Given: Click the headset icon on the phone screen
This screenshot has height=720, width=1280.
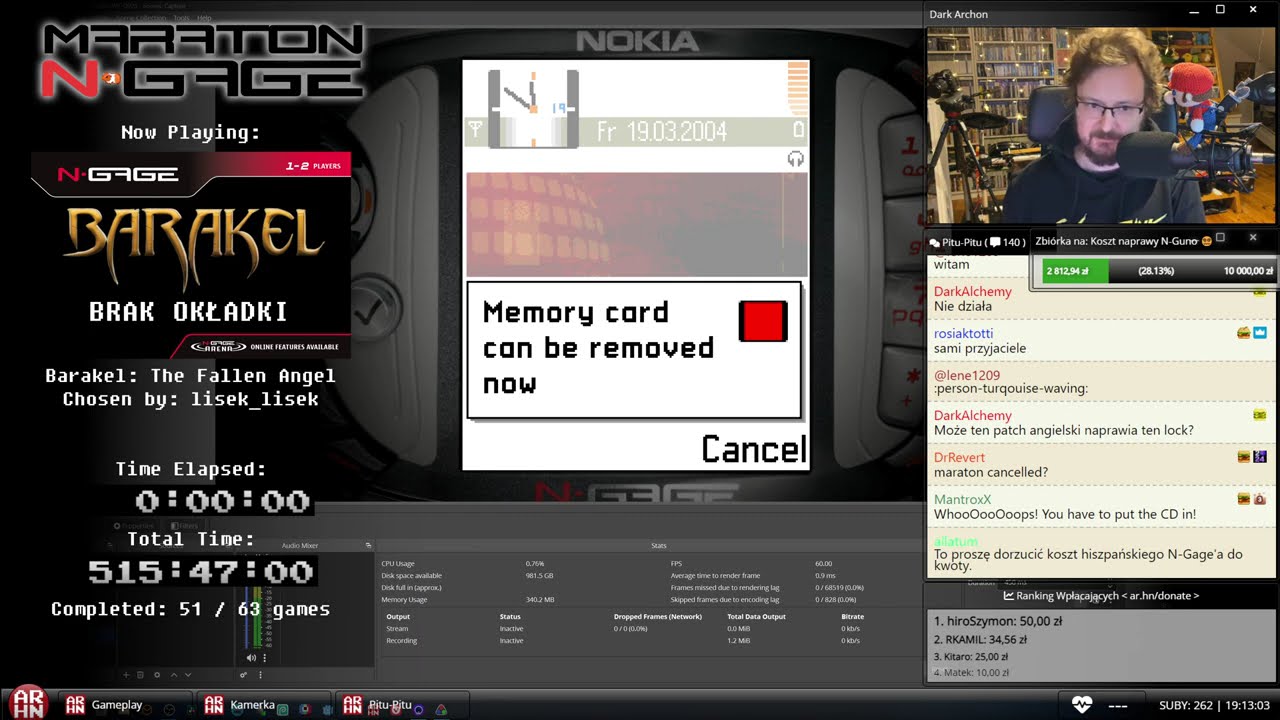Looking at the screenshot, I should (796, 159).
